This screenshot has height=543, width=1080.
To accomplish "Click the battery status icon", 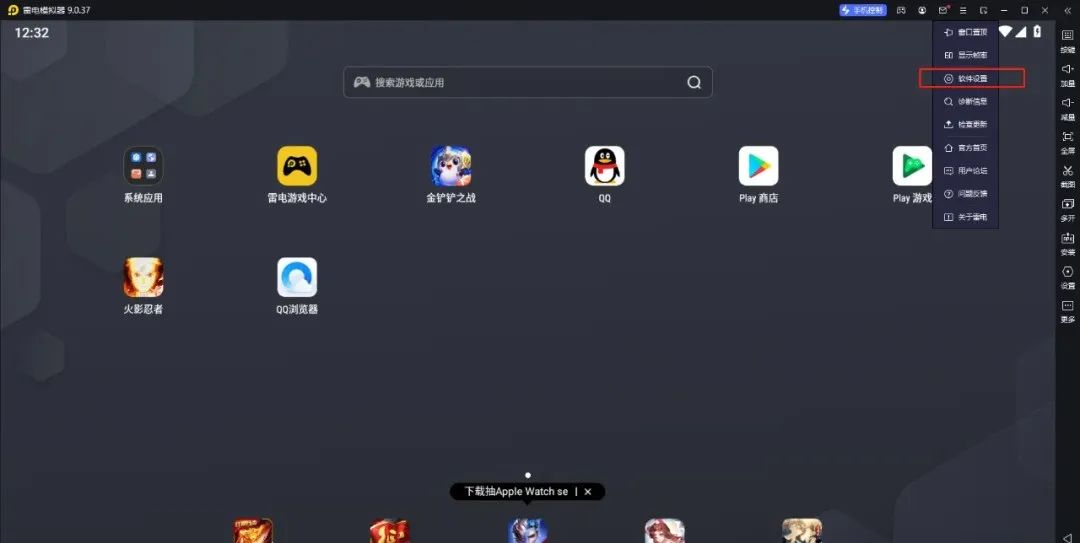I will click(x=1037, y=32).
